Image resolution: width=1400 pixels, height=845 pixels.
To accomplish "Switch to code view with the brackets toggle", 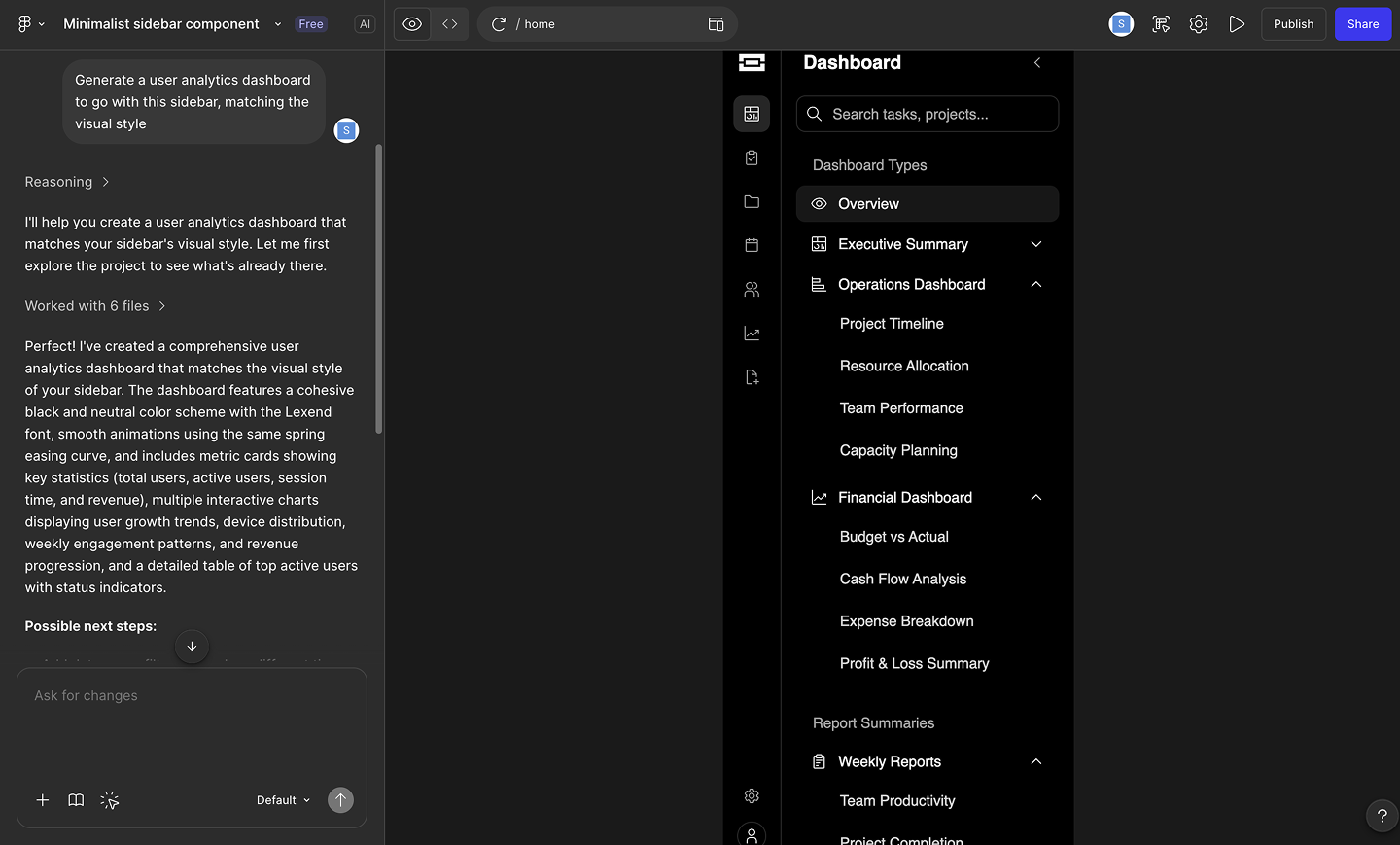I will tap(449, 23).
